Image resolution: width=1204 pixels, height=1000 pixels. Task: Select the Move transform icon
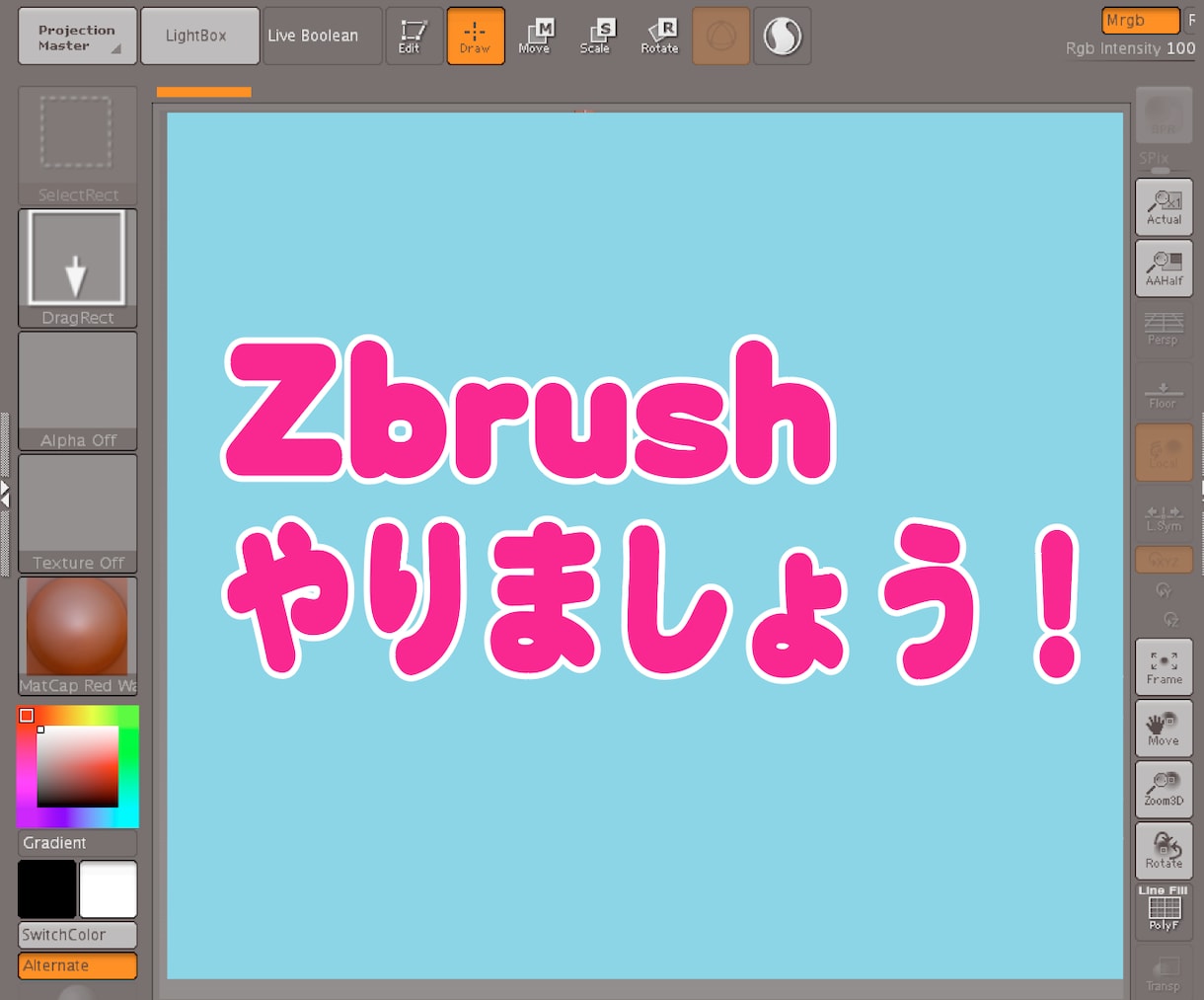pos(536,37)
